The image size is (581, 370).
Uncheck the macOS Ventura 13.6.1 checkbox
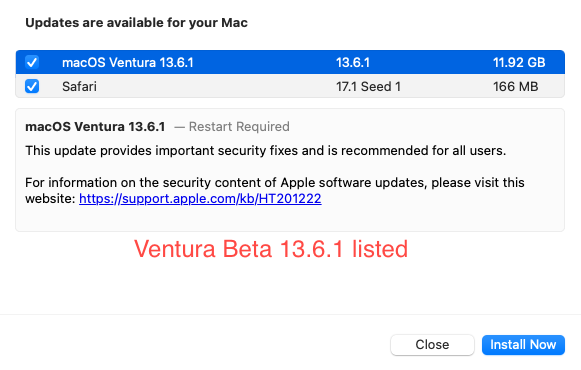[x=32, y=62]
